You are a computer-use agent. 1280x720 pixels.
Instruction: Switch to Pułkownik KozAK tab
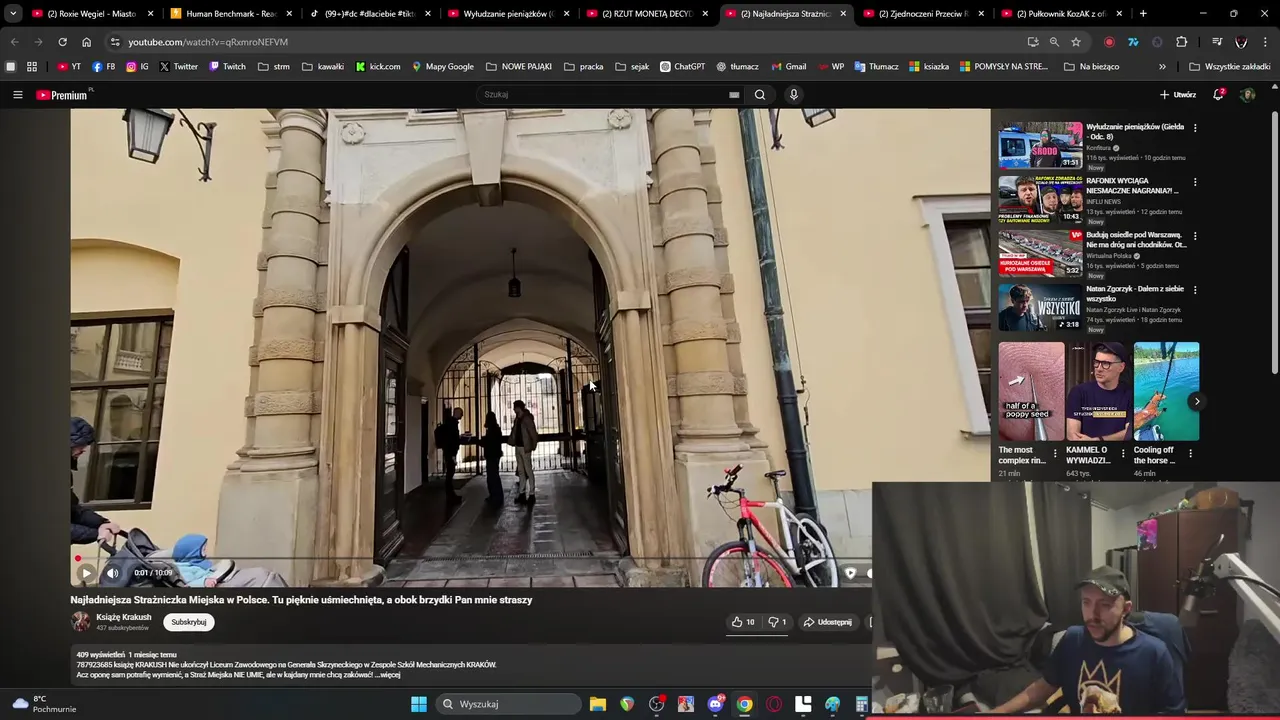click(x=1060, y=14)
